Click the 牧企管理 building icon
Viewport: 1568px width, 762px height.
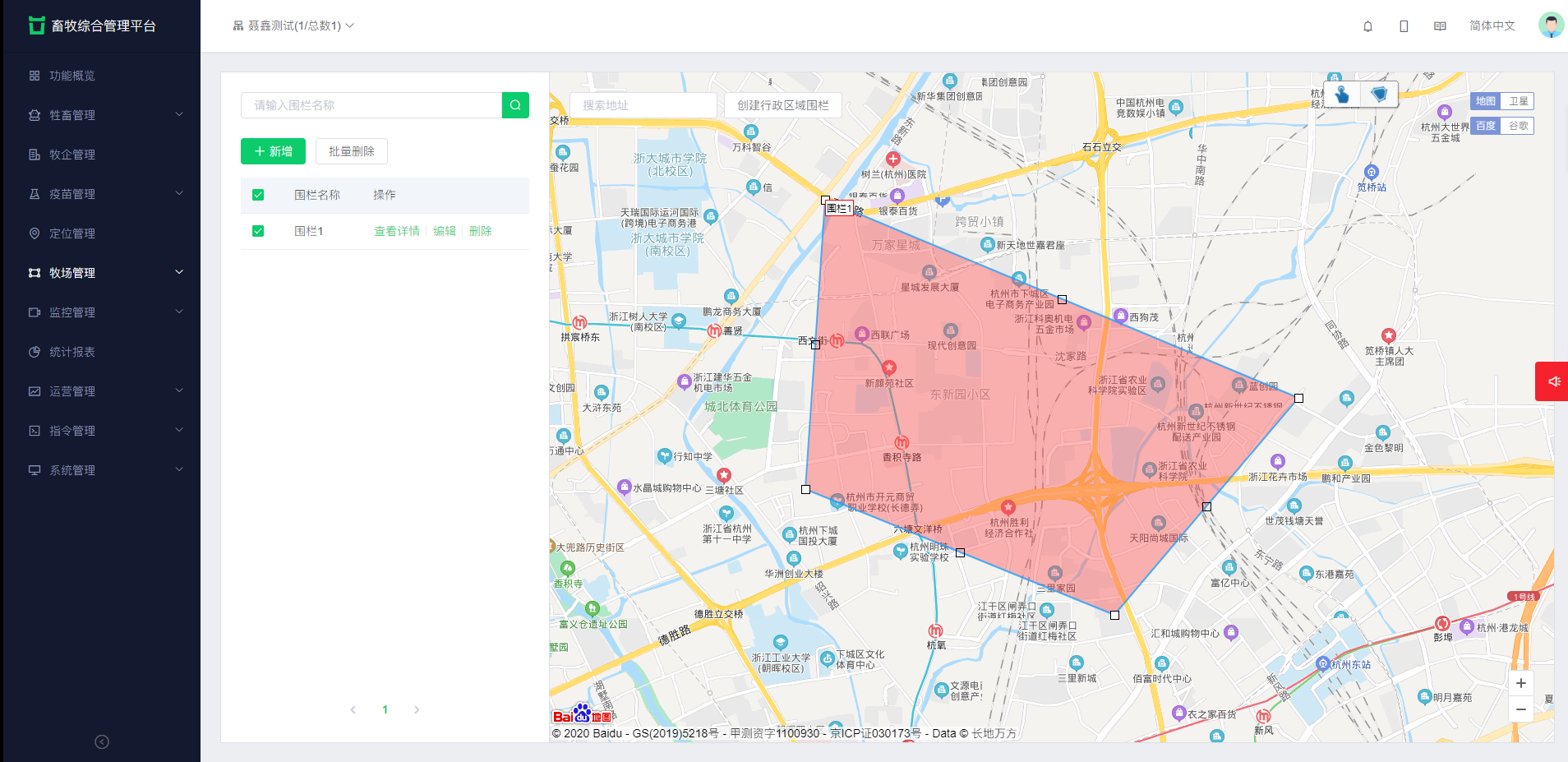[35, 155]
